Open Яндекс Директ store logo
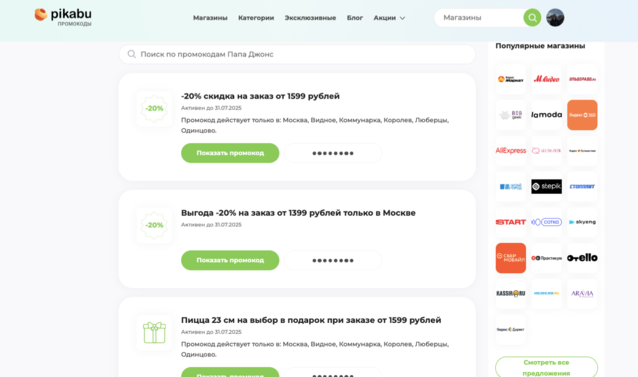The height and width of the screenshot is (377, 638). [511, 329]
